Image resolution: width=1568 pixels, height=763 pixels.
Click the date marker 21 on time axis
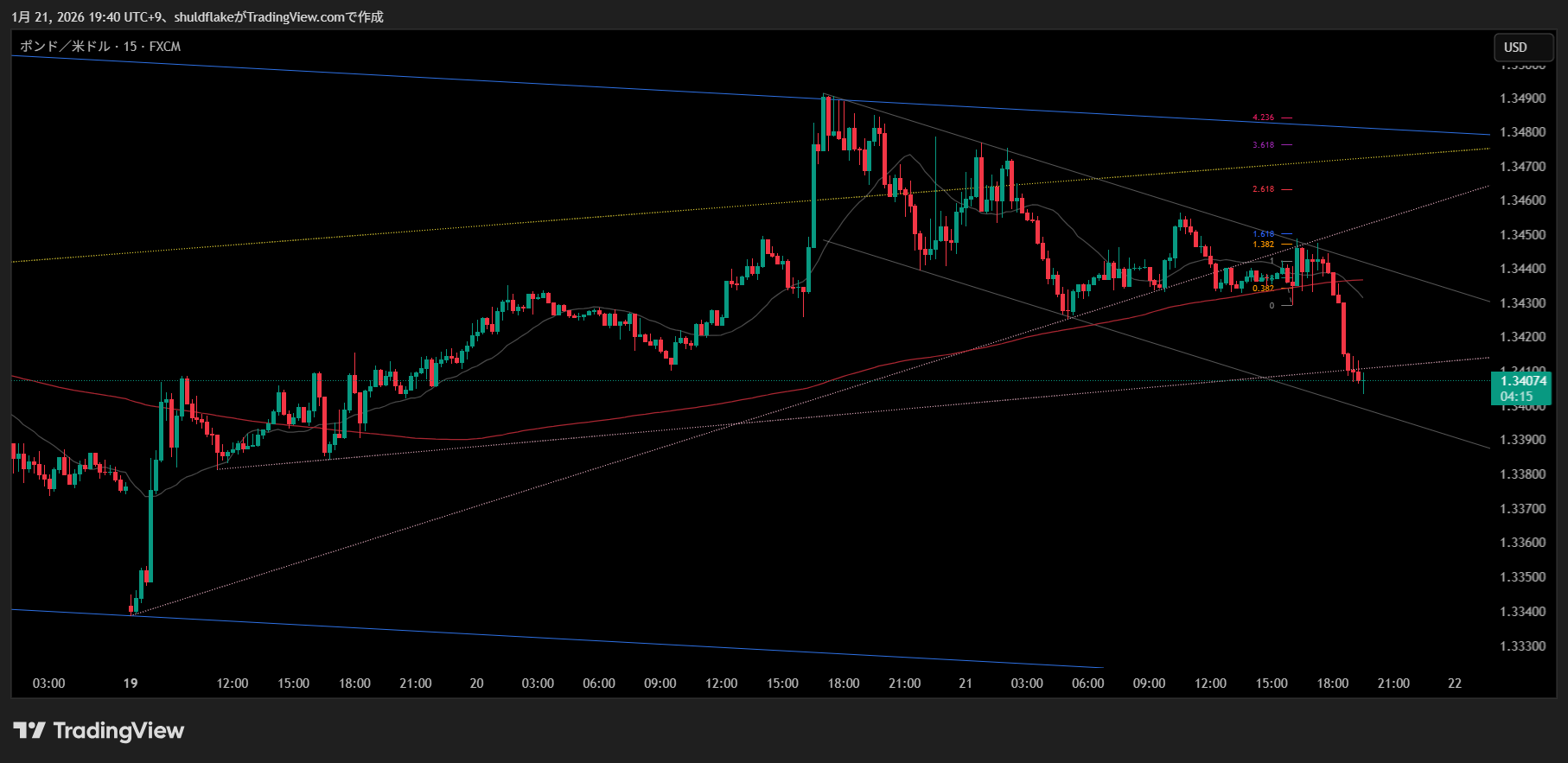click(x=966, y=684)
